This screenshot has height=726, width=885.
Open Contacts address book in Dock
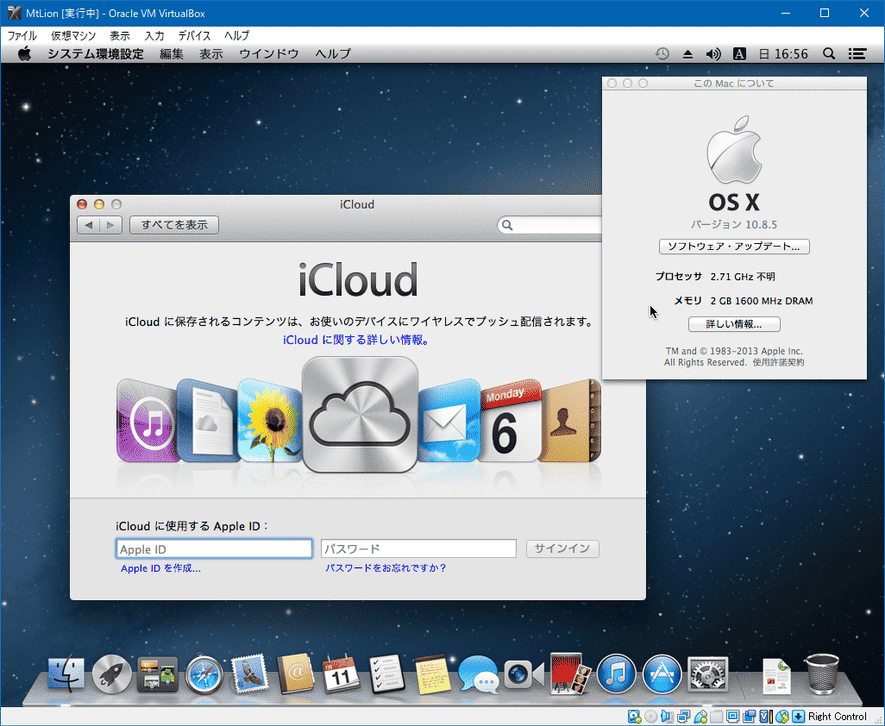(x=295, y=673)
